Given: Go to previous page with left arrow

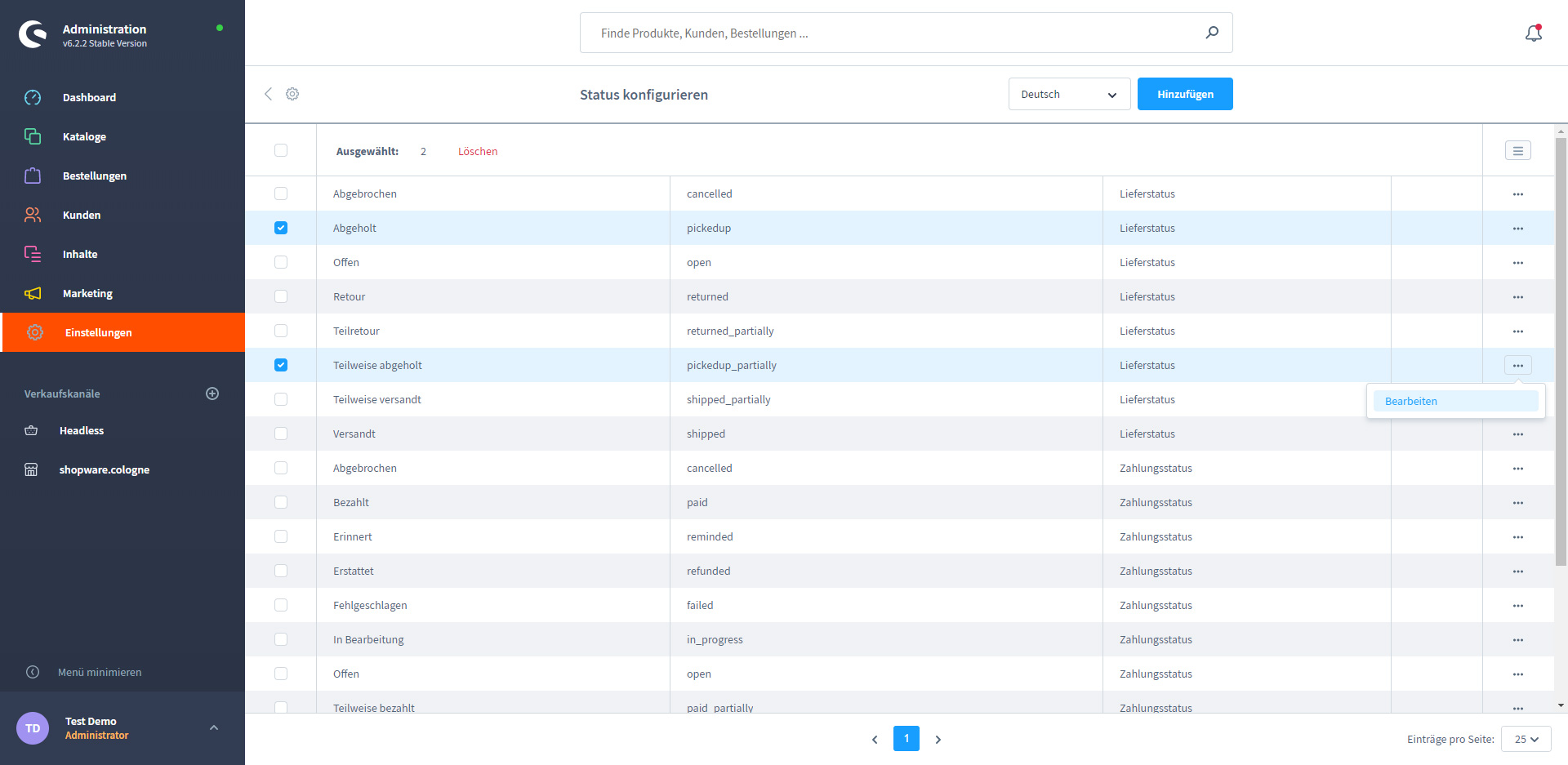Looking at the screenshot, I should coord(875,739).
